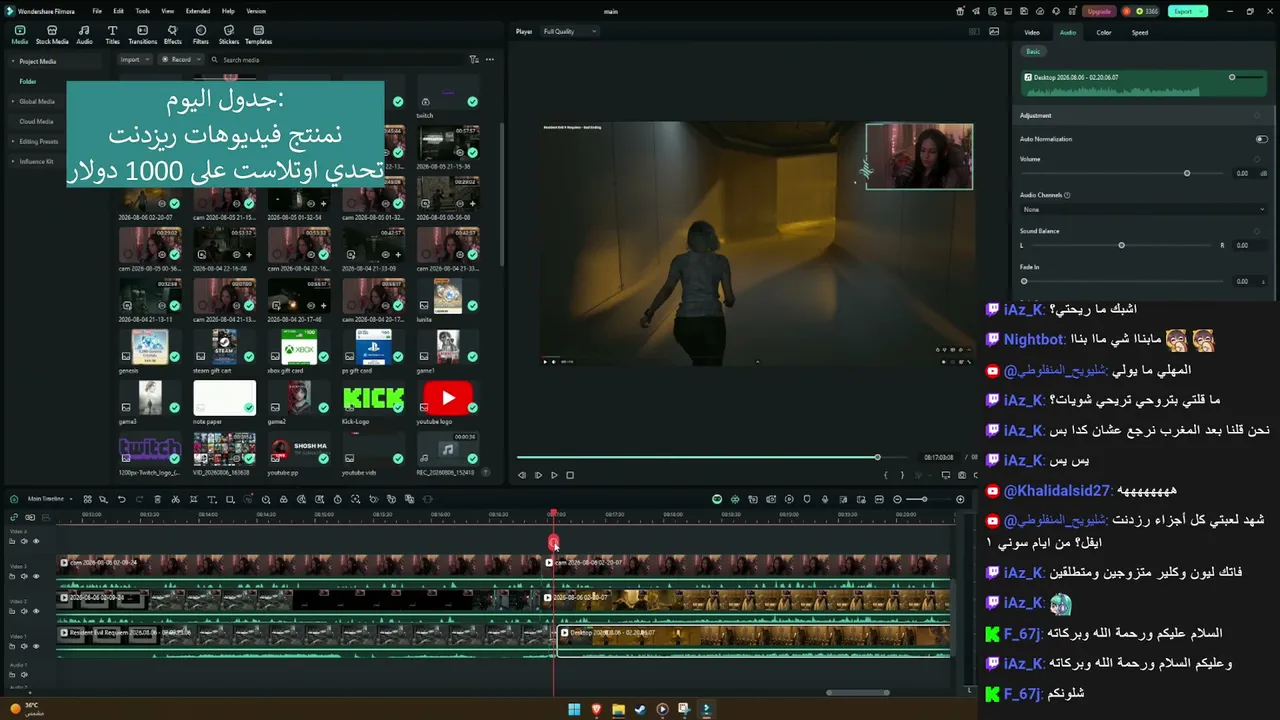1280x720 pixels.
Task: Click the Export button
Action: (x=1187, y=11)
